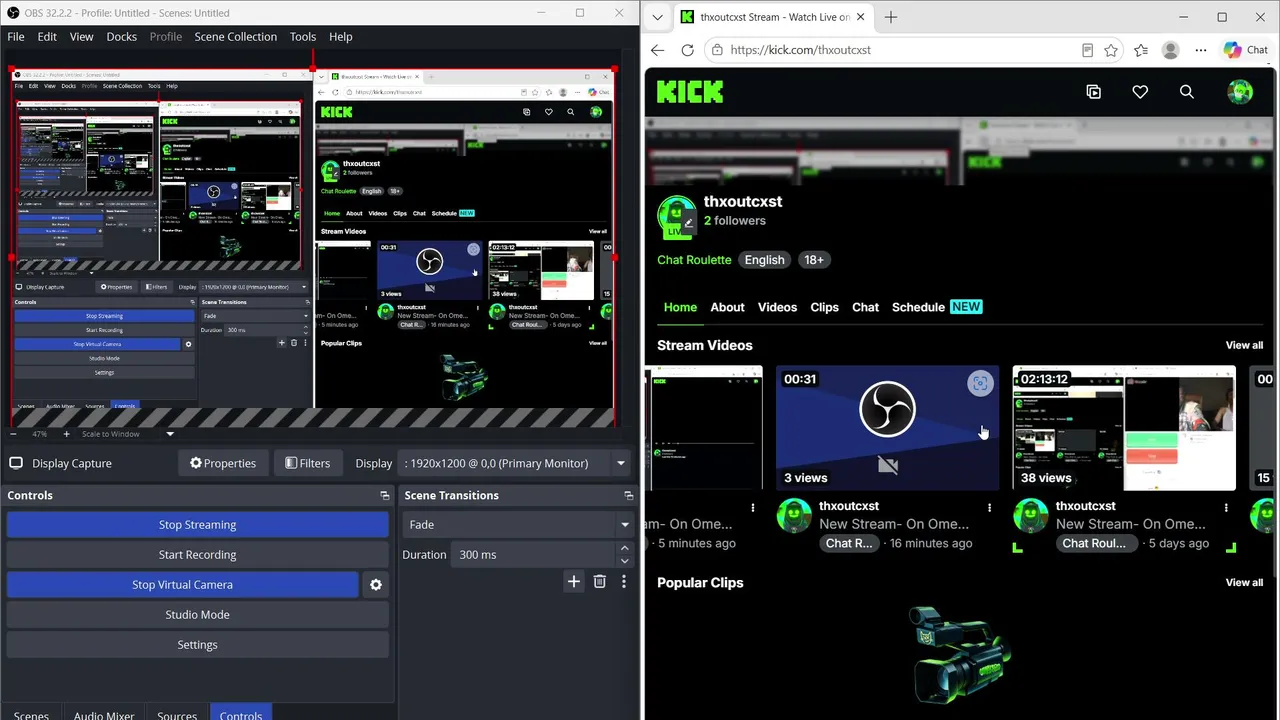Open Scene Collection menu in OBS
This screenshot has width=1280, height=720.
tap(235, 37)
